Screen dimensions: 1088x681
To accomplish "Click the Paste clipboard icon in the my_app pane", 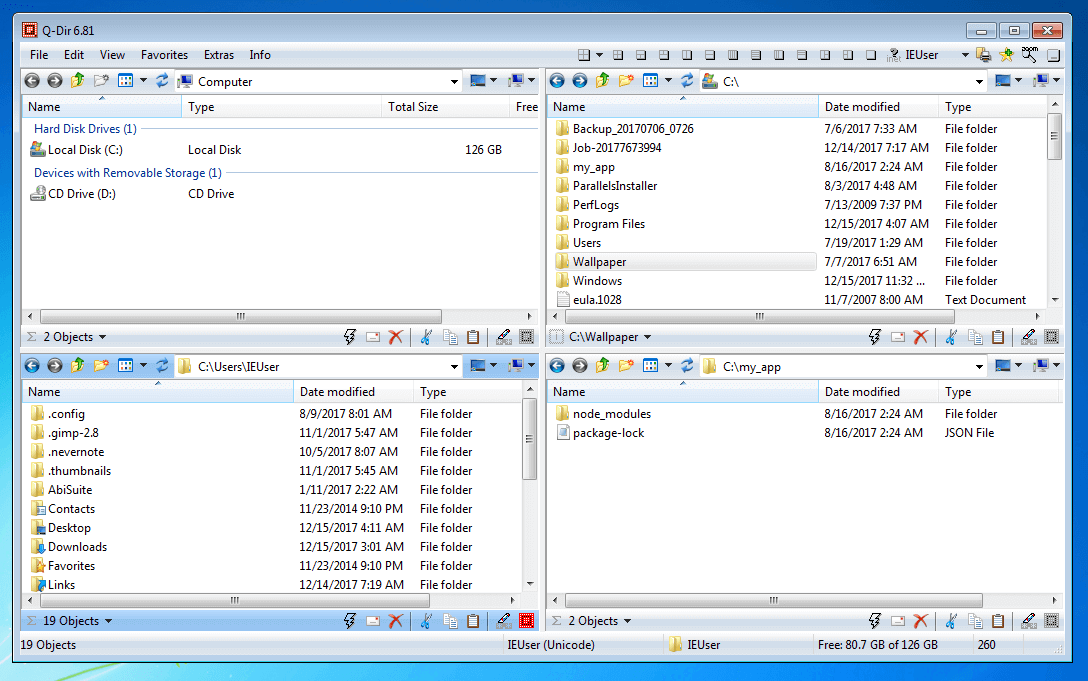I will pyautogui.click(x=998, y=620).
